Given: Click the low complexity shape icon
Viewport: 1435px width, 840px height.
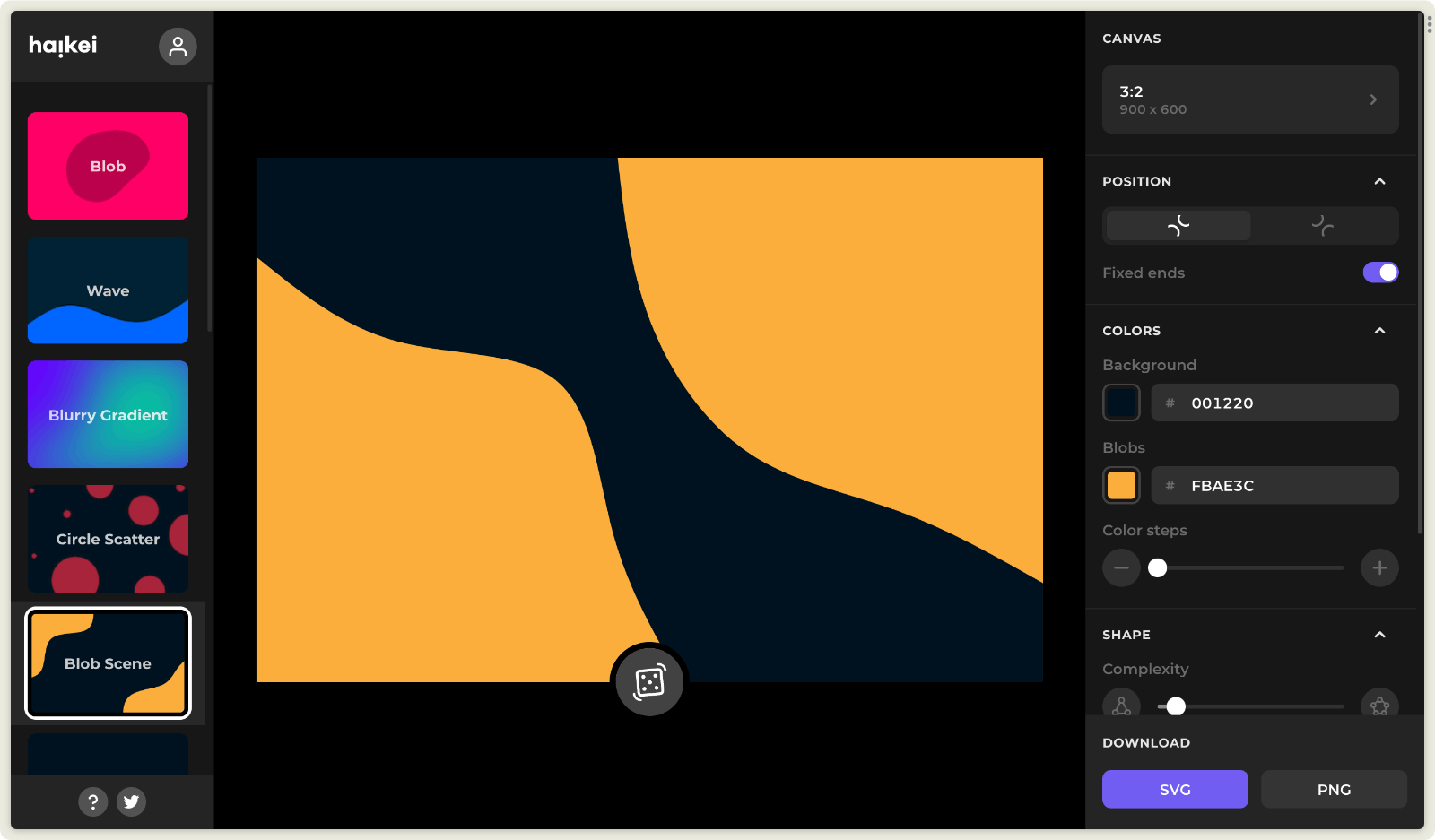Looking at the screenshot, I should point(1121,705).
